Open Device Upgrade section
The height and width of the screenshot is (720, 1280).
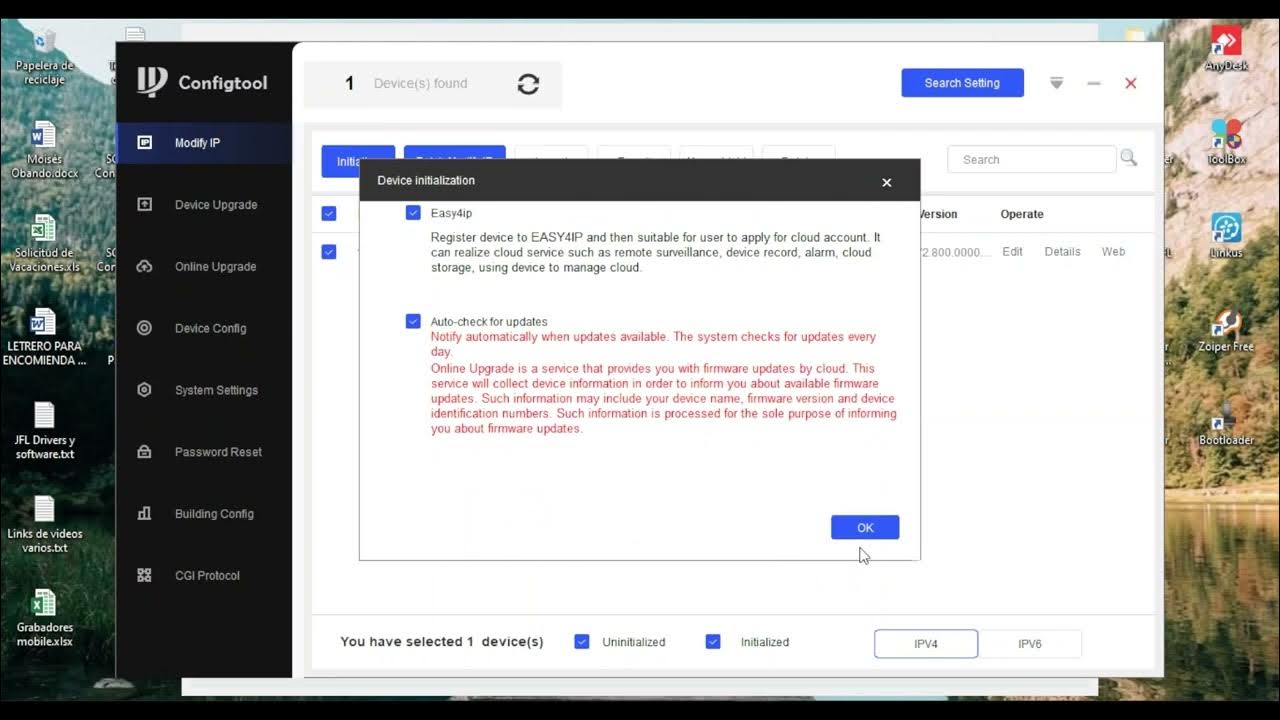tap(204, 205)
